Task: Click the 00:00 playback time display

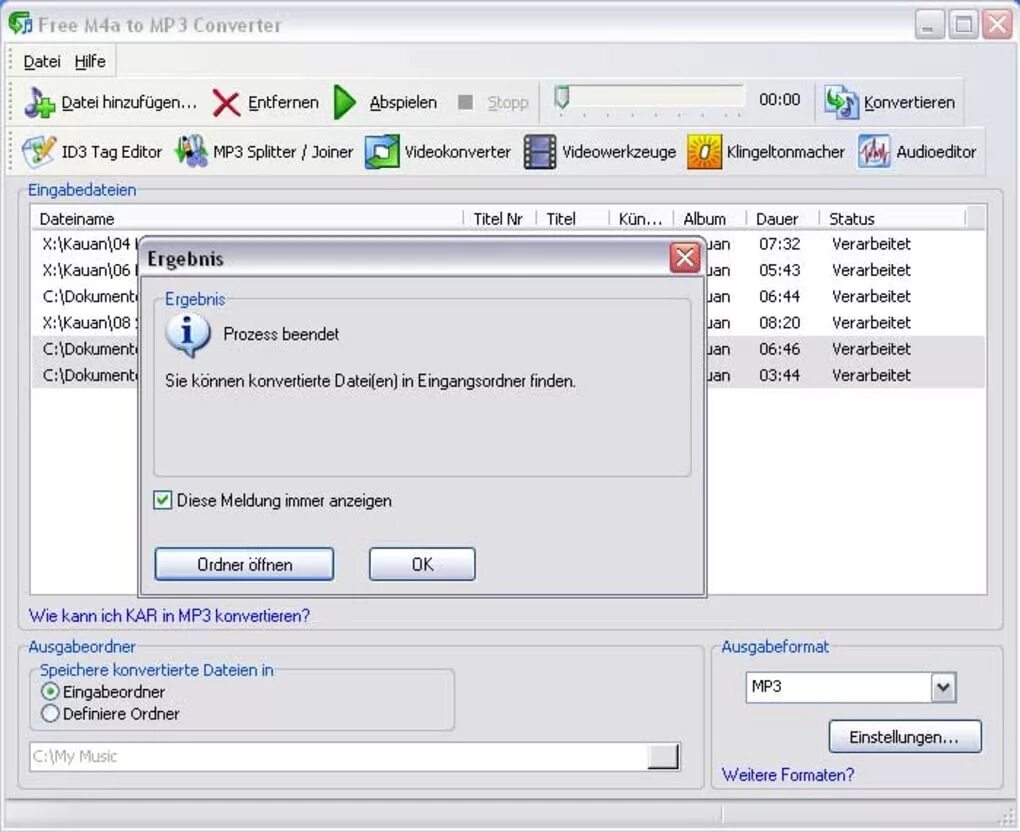Action: tap(779, 100)
